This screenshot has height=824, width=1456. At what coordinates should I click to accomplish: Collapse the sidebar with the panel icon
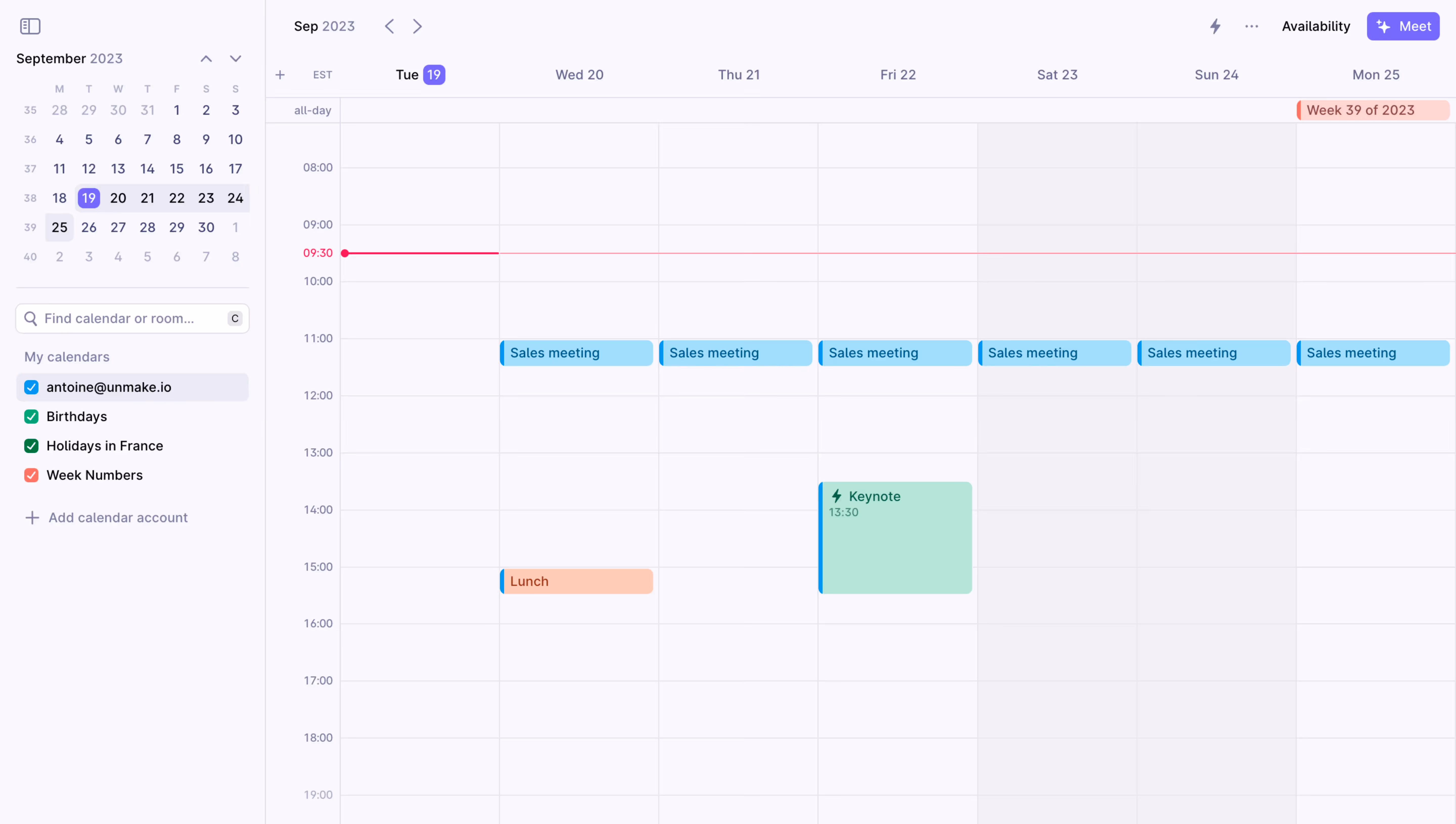(x=31, y=26)
